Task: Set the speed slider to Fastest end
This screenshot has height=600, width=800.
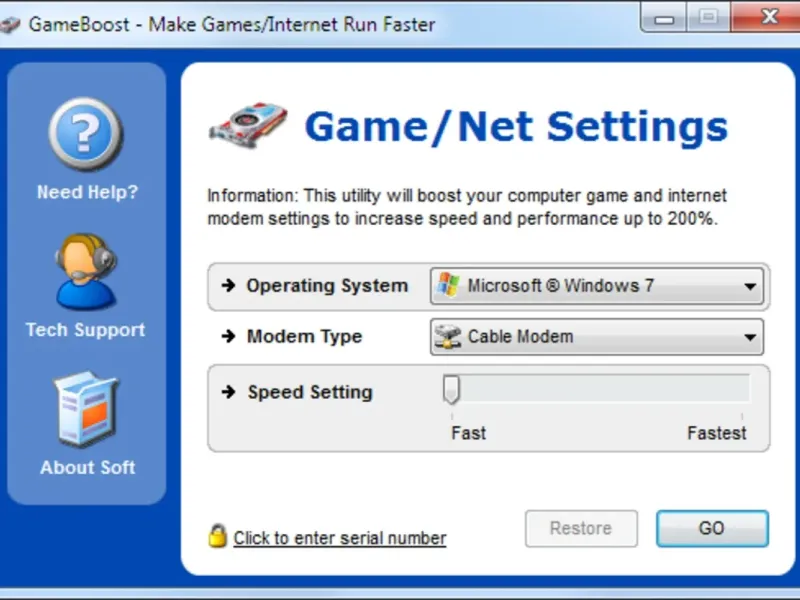Action: click(742, 390)
